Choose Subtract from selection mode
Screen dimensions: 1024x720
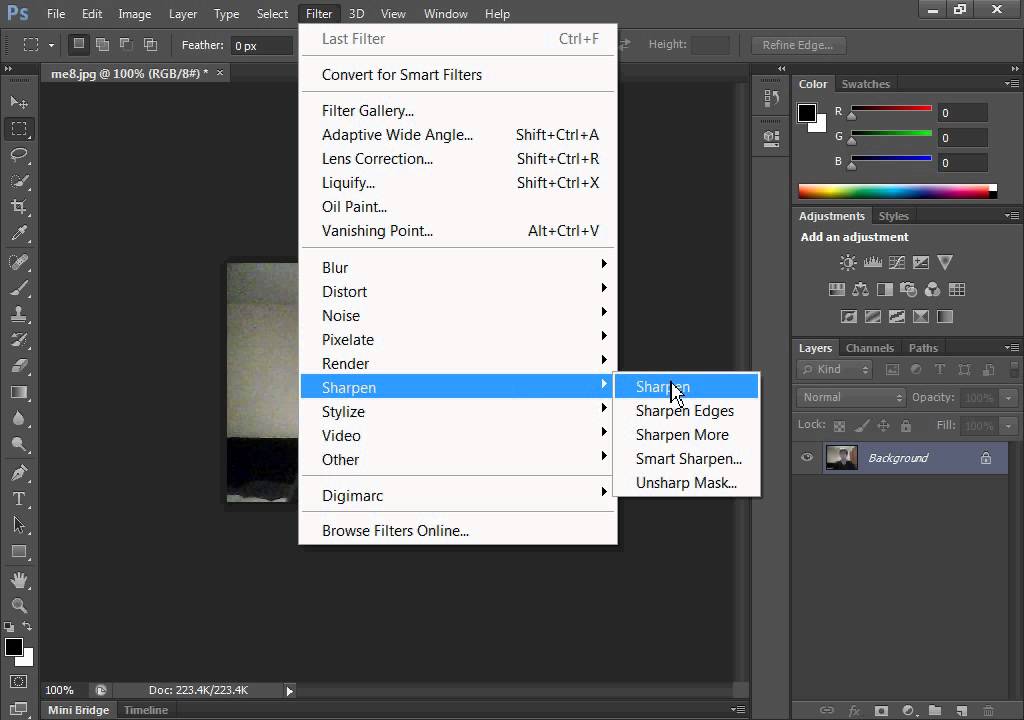(126, 44)
